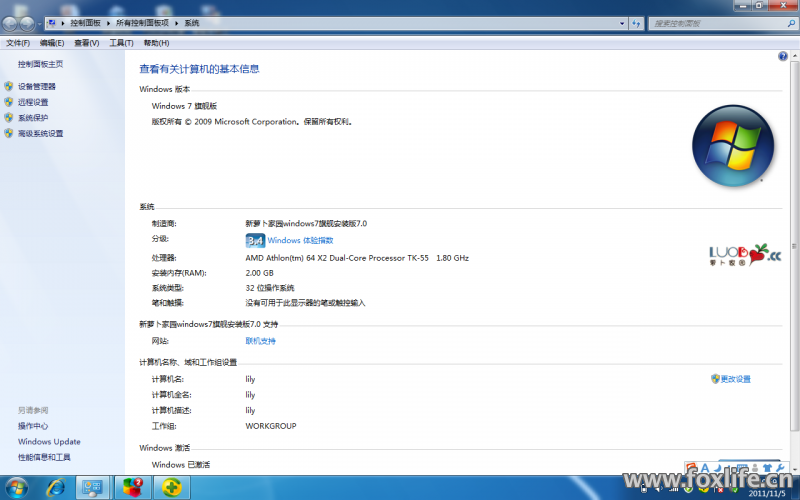Click the scrollbar up arrow at top right
800x500 pixels.
point(794,56)
